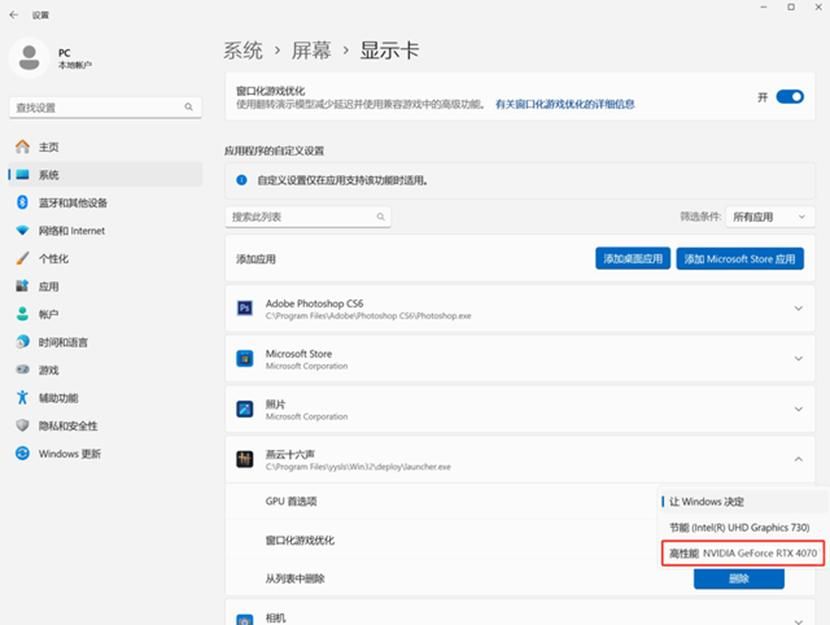Collapse 燕云十六声 row chevron
The width and height of the screenshot is (830, 625).
tap(798, 459)
